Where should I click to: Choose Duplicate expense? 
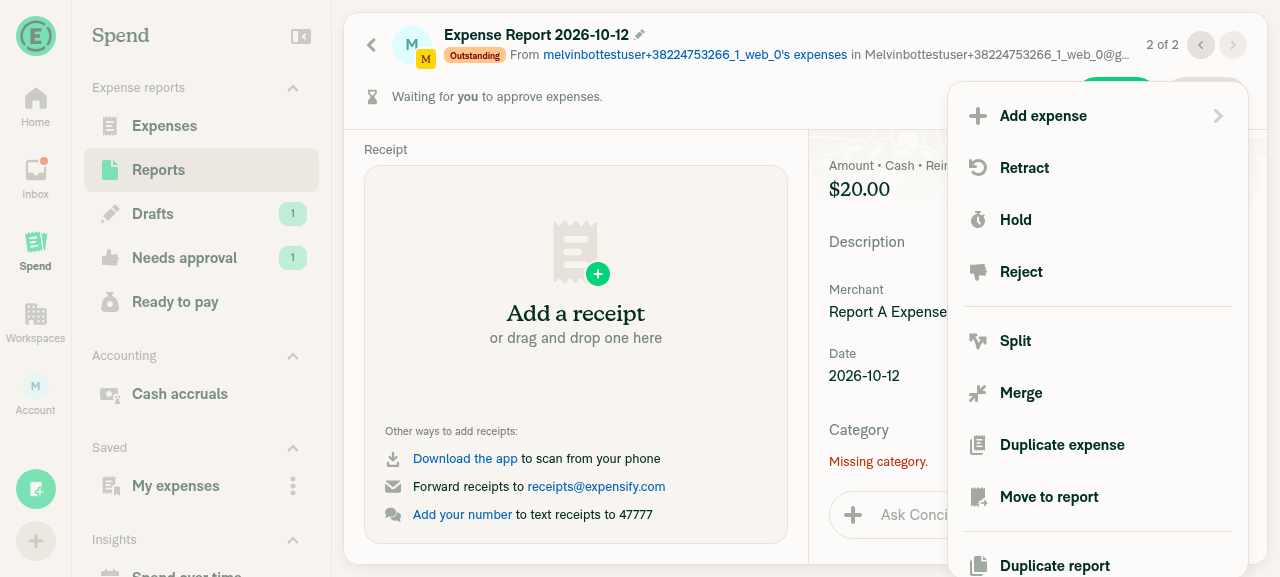click(1098, 445)
